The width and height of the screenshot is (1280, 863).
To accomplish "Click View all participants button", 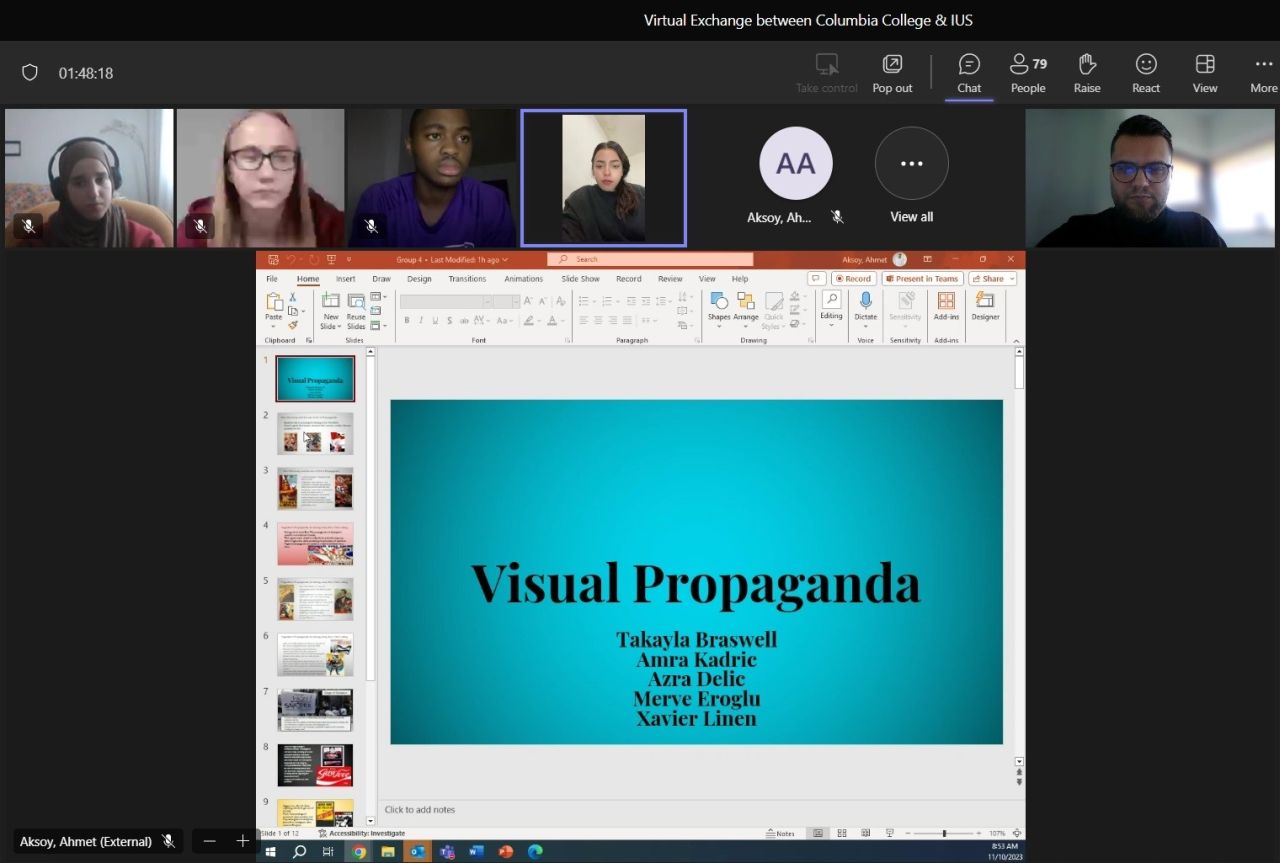I will [x=911, y=163].
